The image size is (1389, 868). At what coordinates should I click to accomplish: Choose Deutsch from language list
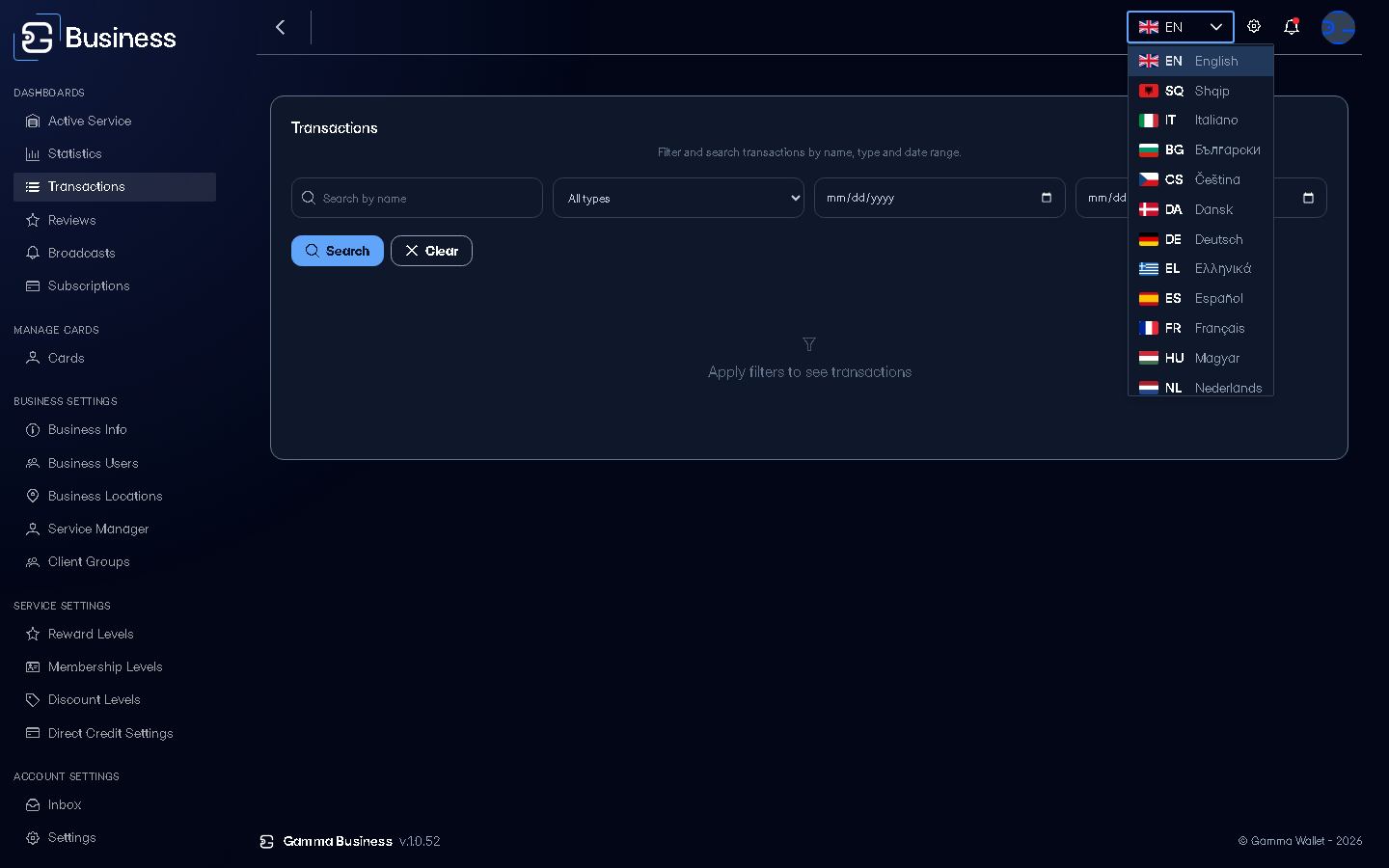tap(1201, 239)
